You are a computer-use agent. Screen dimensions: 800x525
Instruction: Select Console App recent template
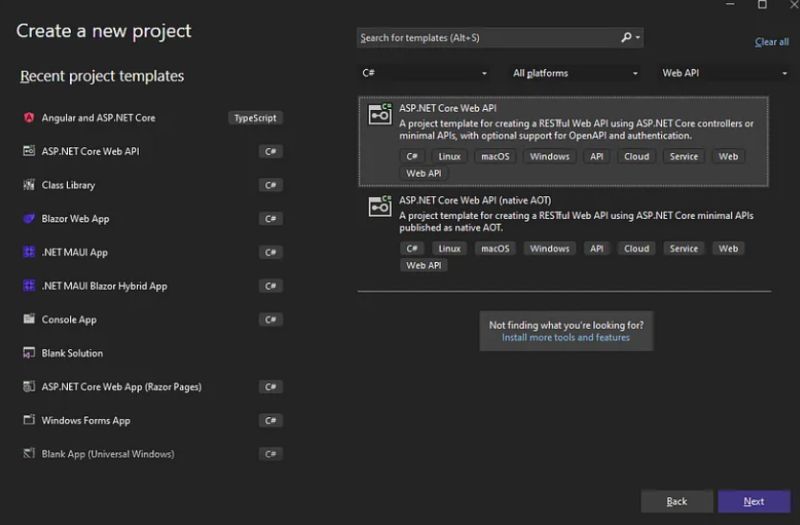[x=152, y=319]
